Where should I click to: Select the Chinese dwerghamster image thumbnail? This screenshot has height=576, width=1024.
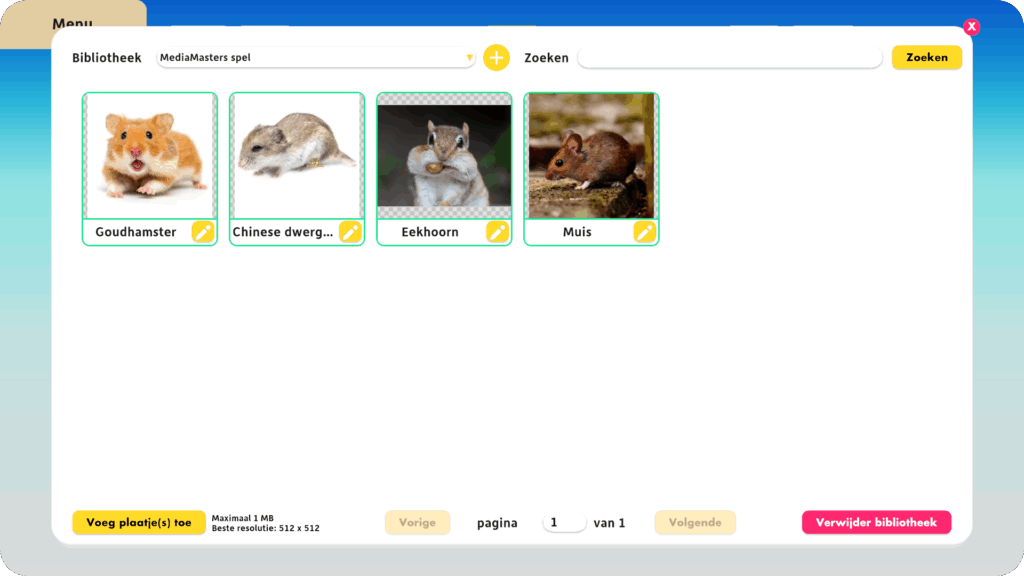pyautogui.click(x=297, y=156)
